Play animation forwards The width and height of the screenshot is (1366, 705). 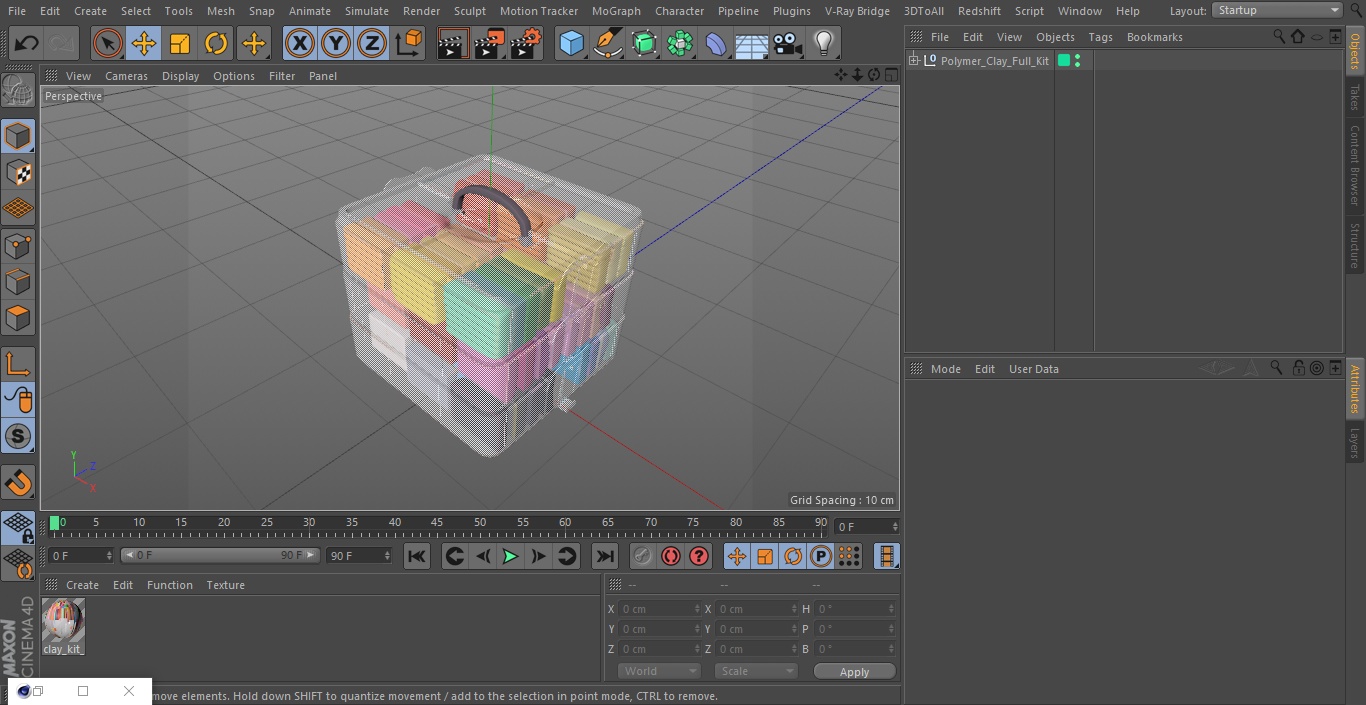click(510, 556)
